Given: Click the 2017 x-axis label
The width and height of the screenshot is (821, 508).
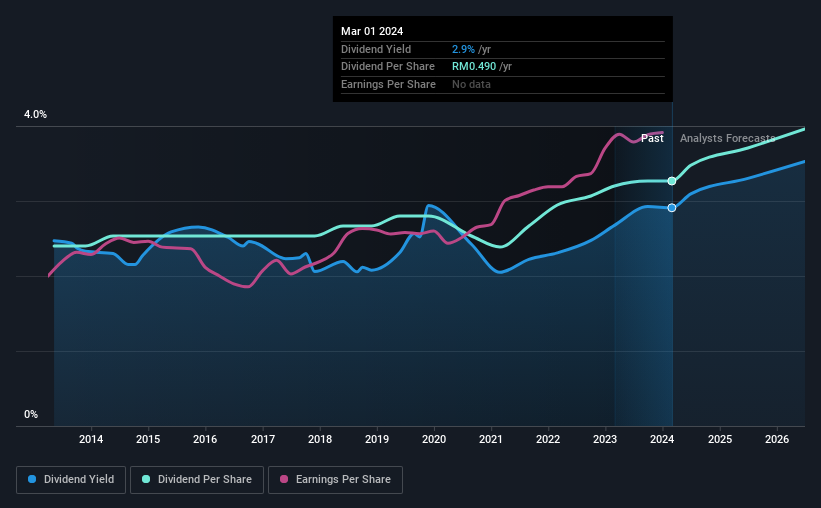Looking at the screenshot, I should [x=263, y=439].
